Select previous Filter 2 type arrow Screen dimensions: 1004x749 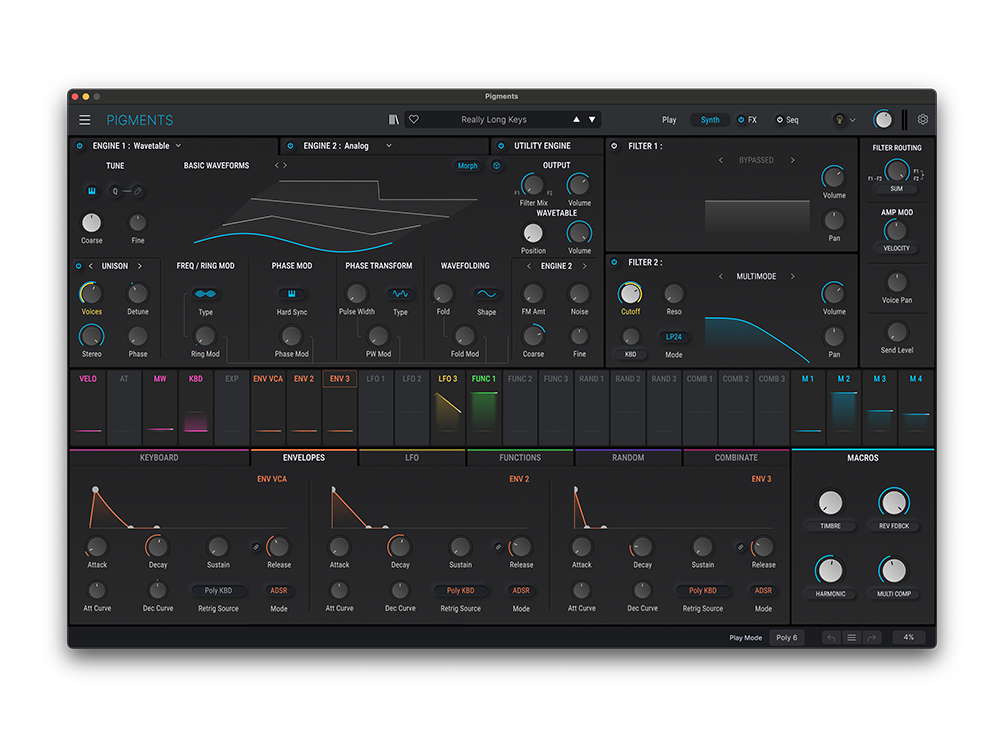pos(720,277)
